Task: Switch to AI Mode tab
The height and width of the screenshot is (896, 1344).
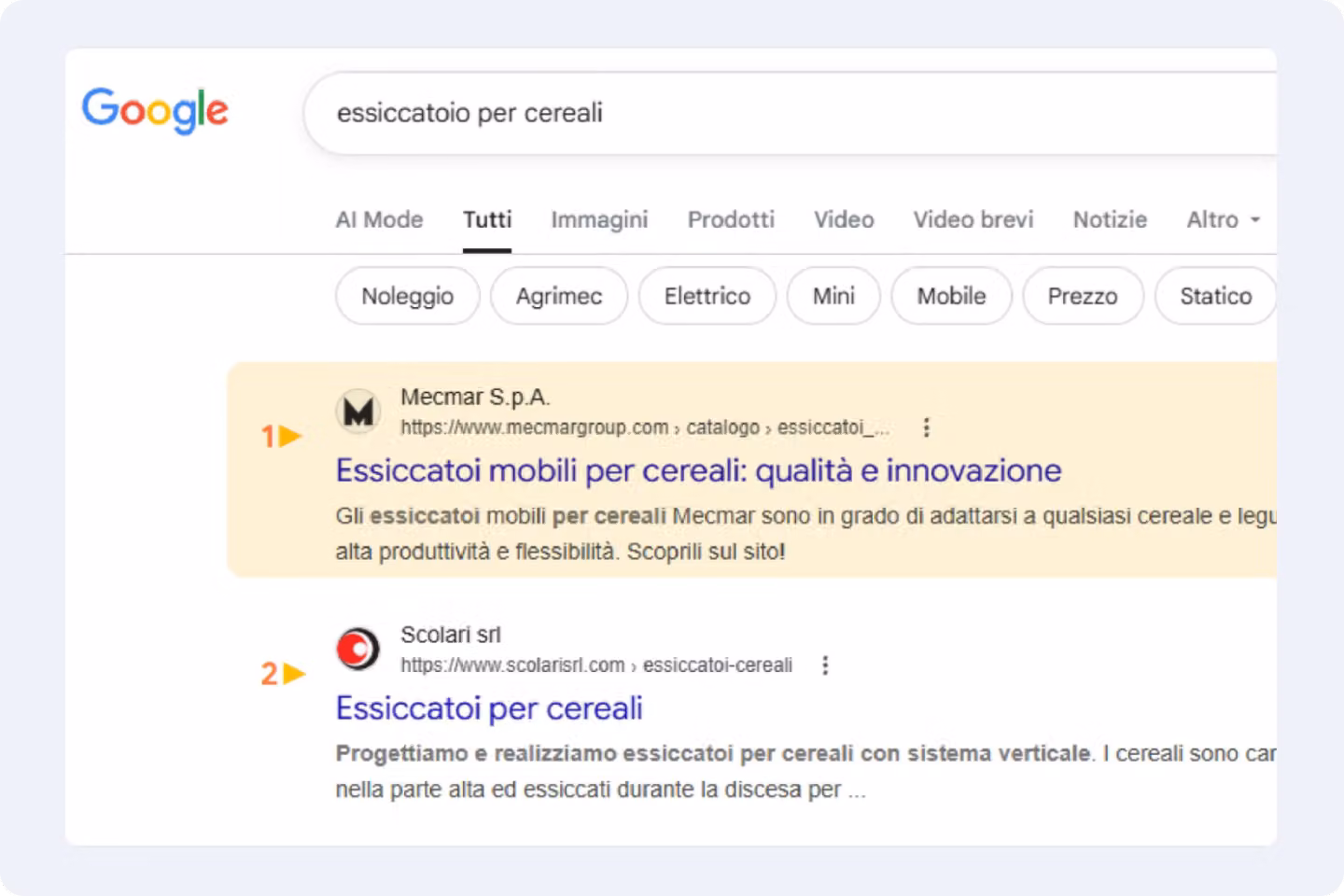Action: (379, 219)
